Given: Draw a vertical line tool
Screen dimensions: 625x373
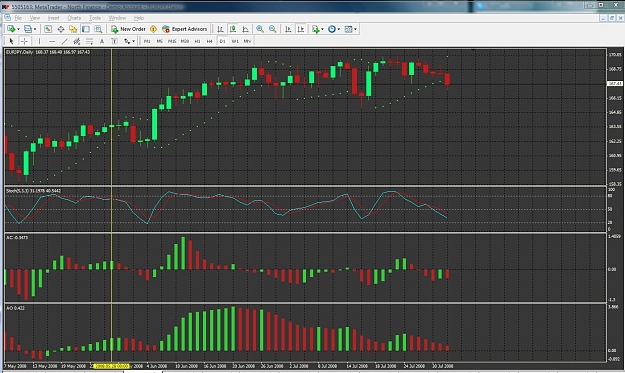Looking at the screenshot, I should 39,41.
